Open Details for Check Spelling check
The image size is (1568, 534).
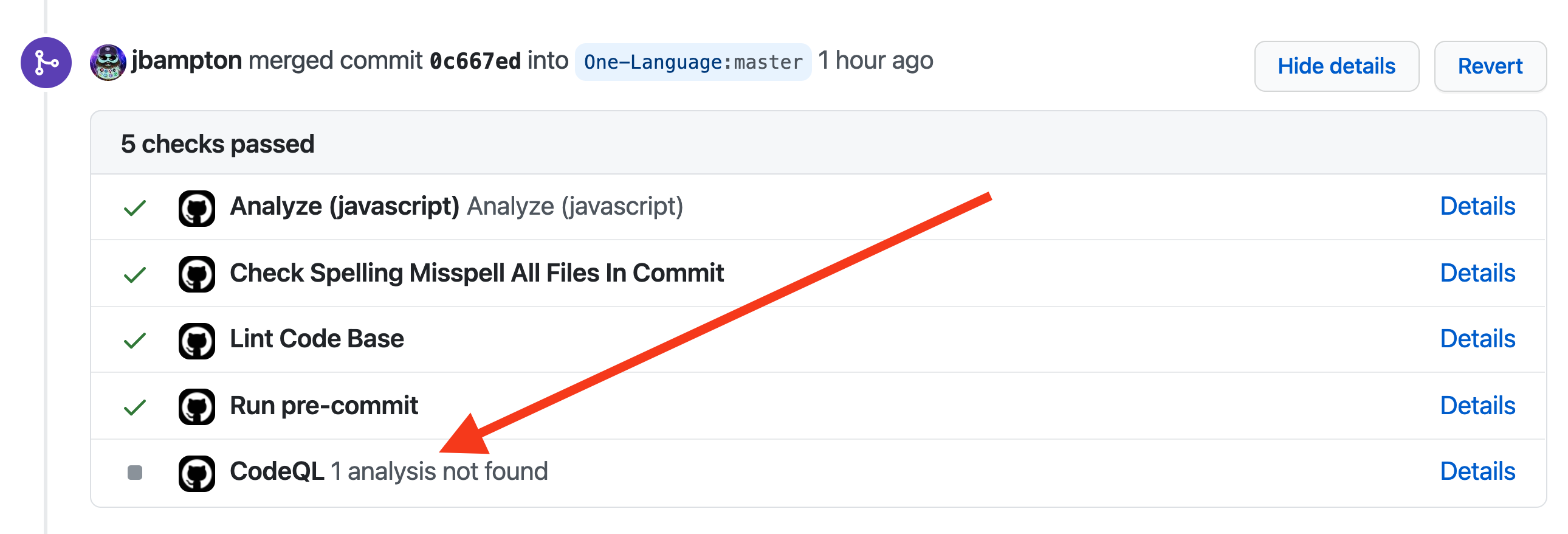point(1477,273)
